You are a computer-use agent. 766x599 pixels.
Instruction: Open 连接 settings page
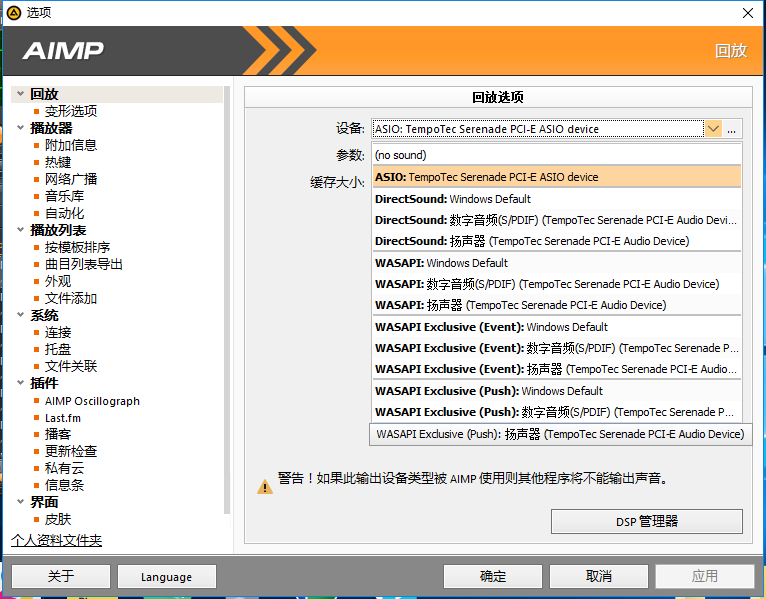(58, 332)
